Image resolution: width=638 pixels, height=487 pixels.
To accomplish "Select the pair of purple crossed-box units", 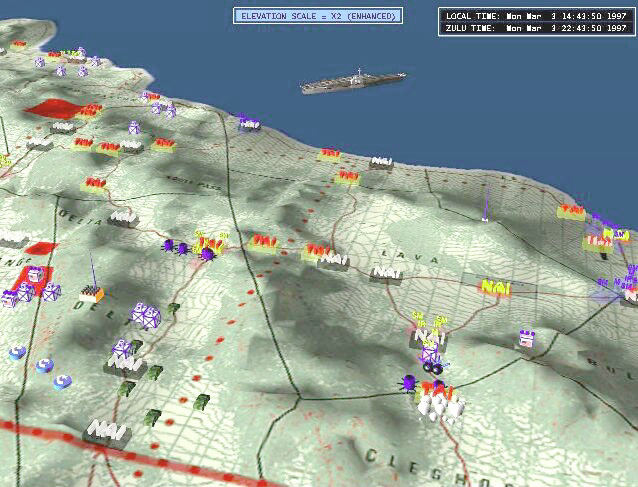I will 145,315.
